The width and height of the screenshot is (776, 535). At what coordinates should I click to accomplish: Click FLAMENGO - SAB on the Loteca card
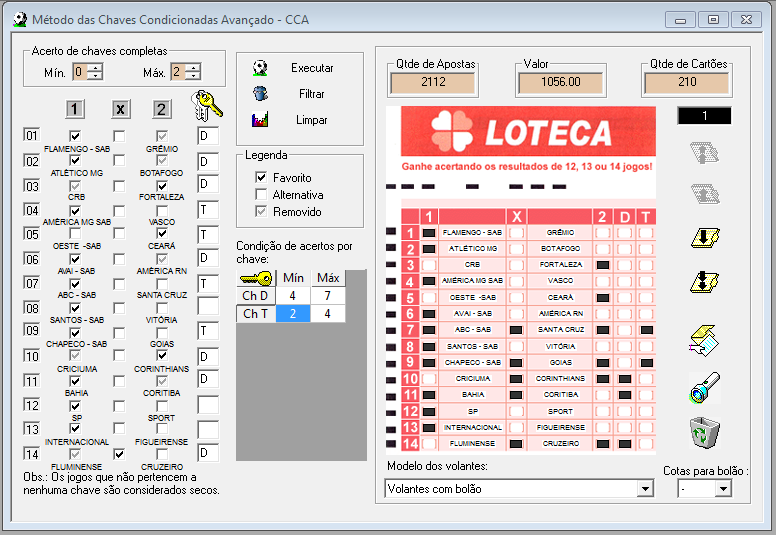[x=472, y=233]
